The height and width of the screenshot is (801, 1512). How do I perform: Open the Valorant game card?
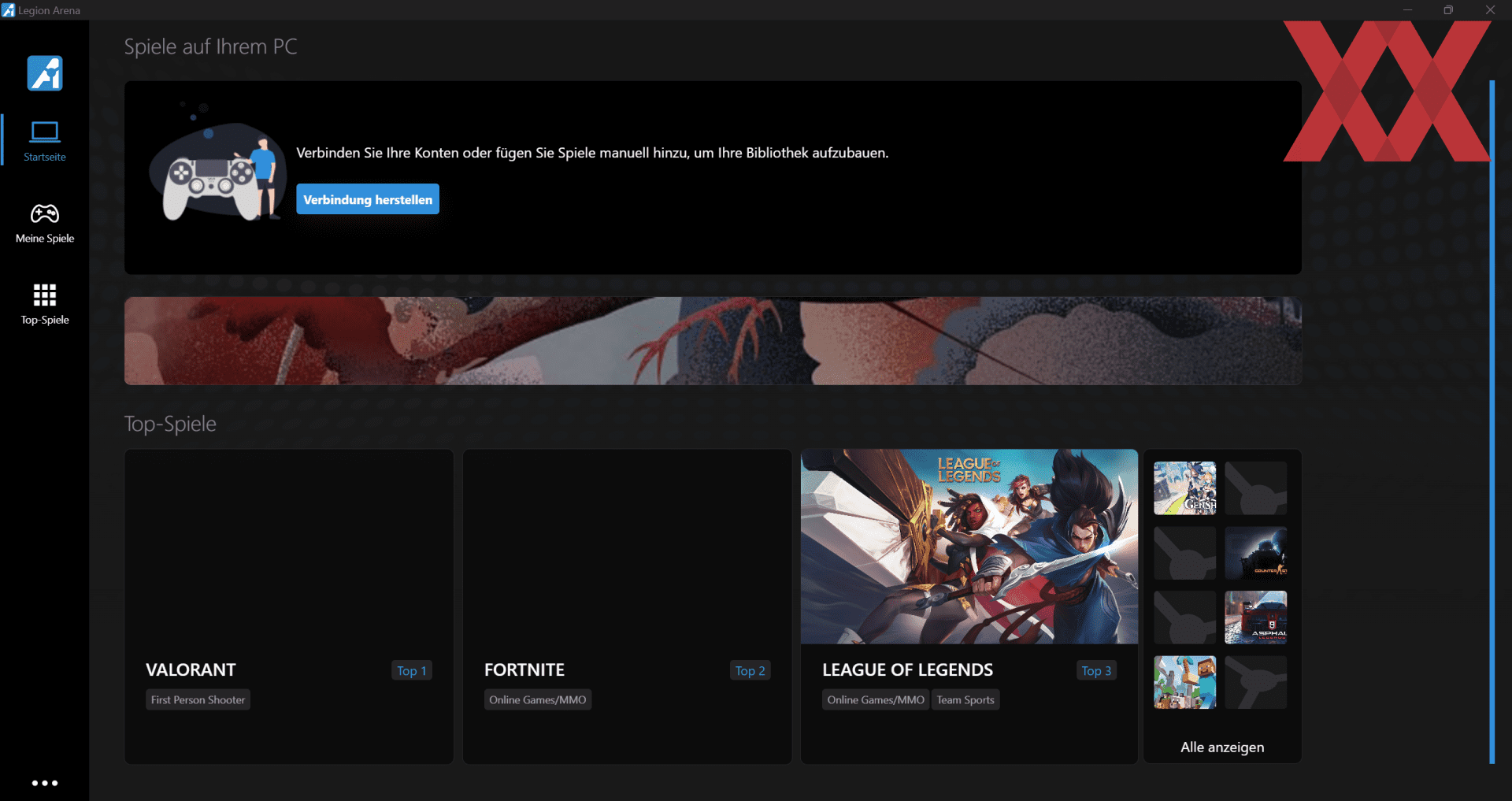(289, 606)
